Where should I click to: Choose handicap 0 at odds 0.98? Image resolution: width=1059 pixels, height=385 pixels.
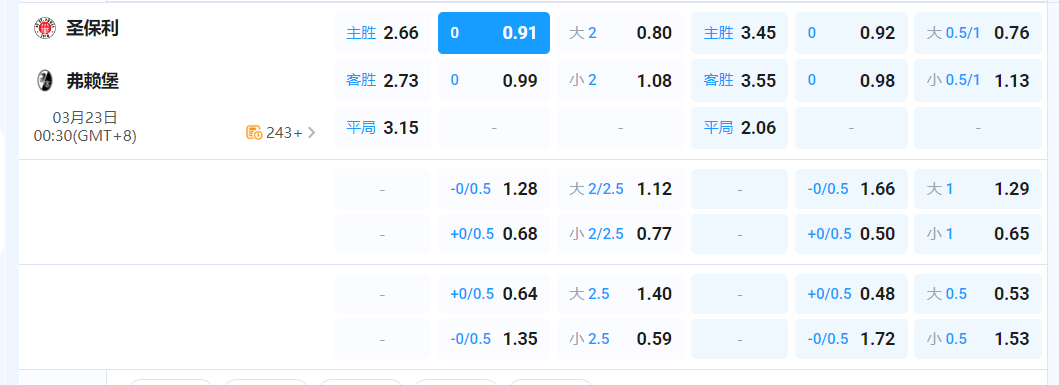point(850,80)
